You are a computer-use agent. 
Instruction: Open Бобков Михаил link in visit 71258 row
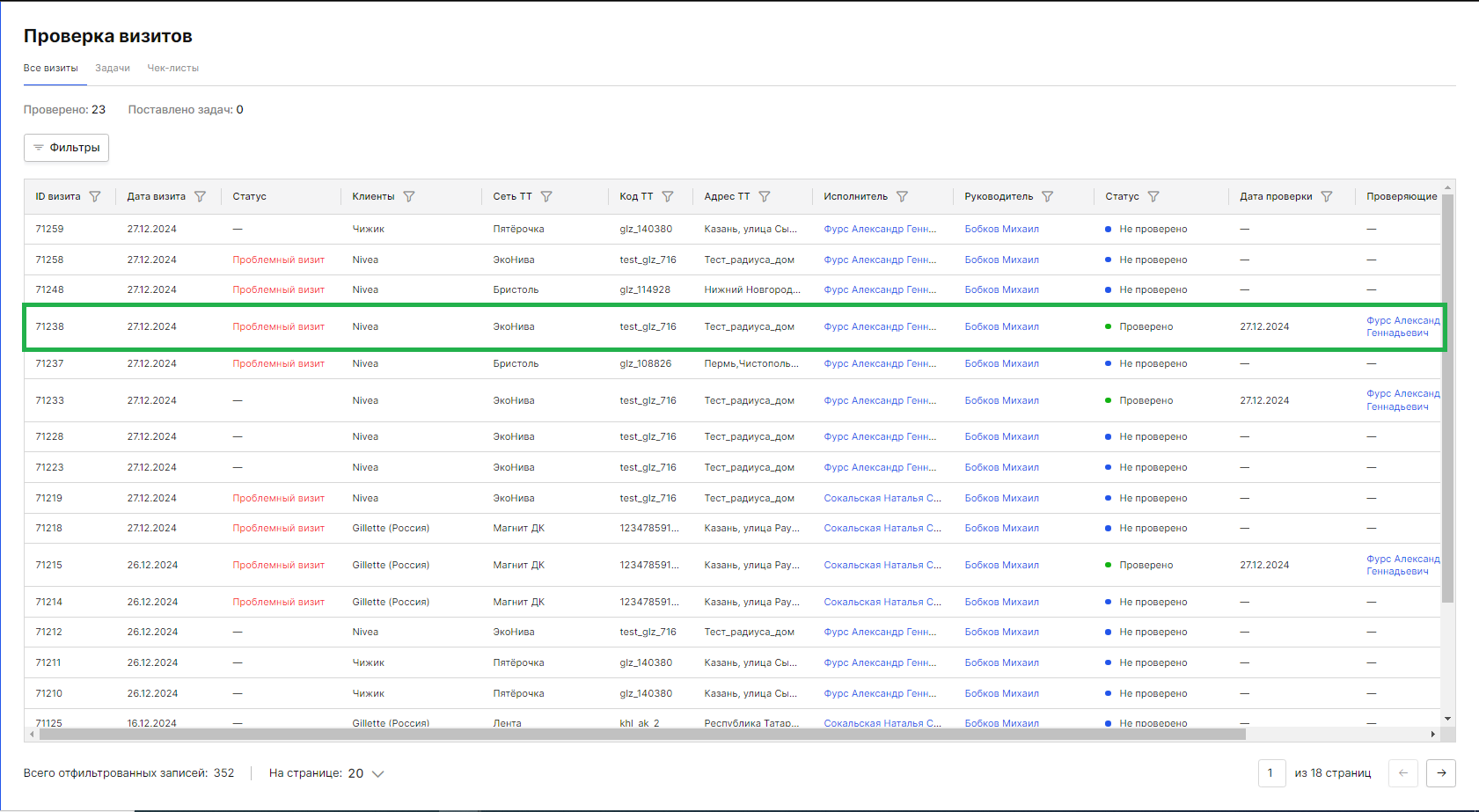(x=1001, y=260)
